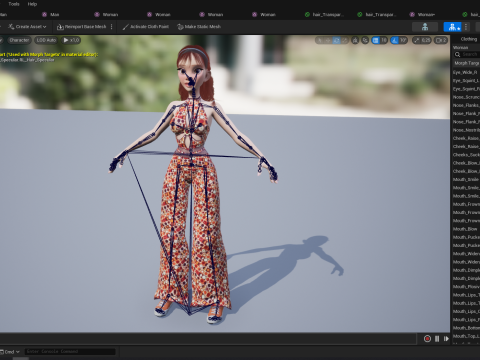Select the Mouth_Plosive morph target row
This screenshot has height=360, width=480.
click(466, 287)
